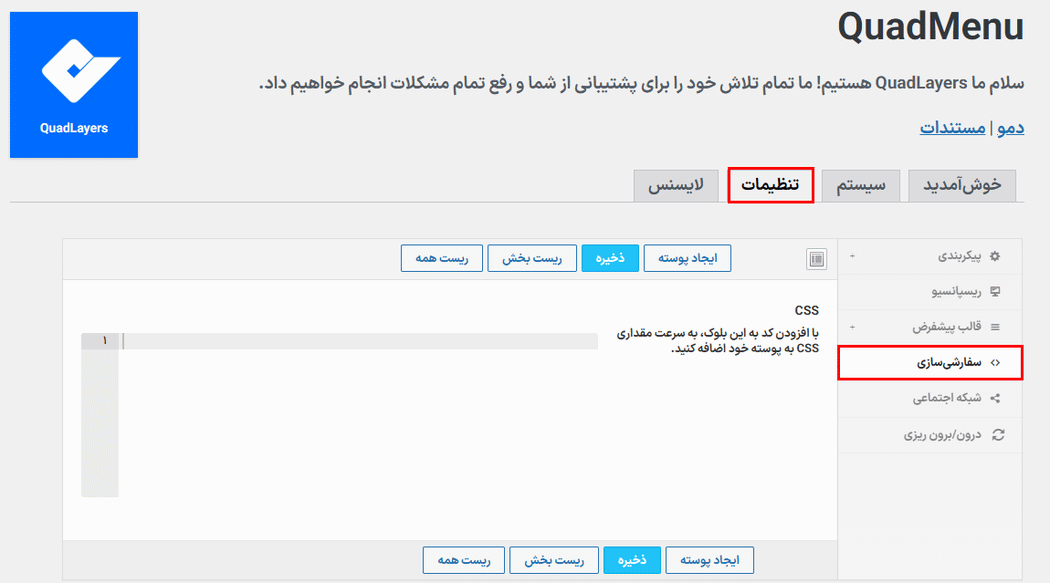This screenshot has height=583, width=1050.
Task: Select the monitor icon for ریسپانسیو
Action: coord(993,291)
